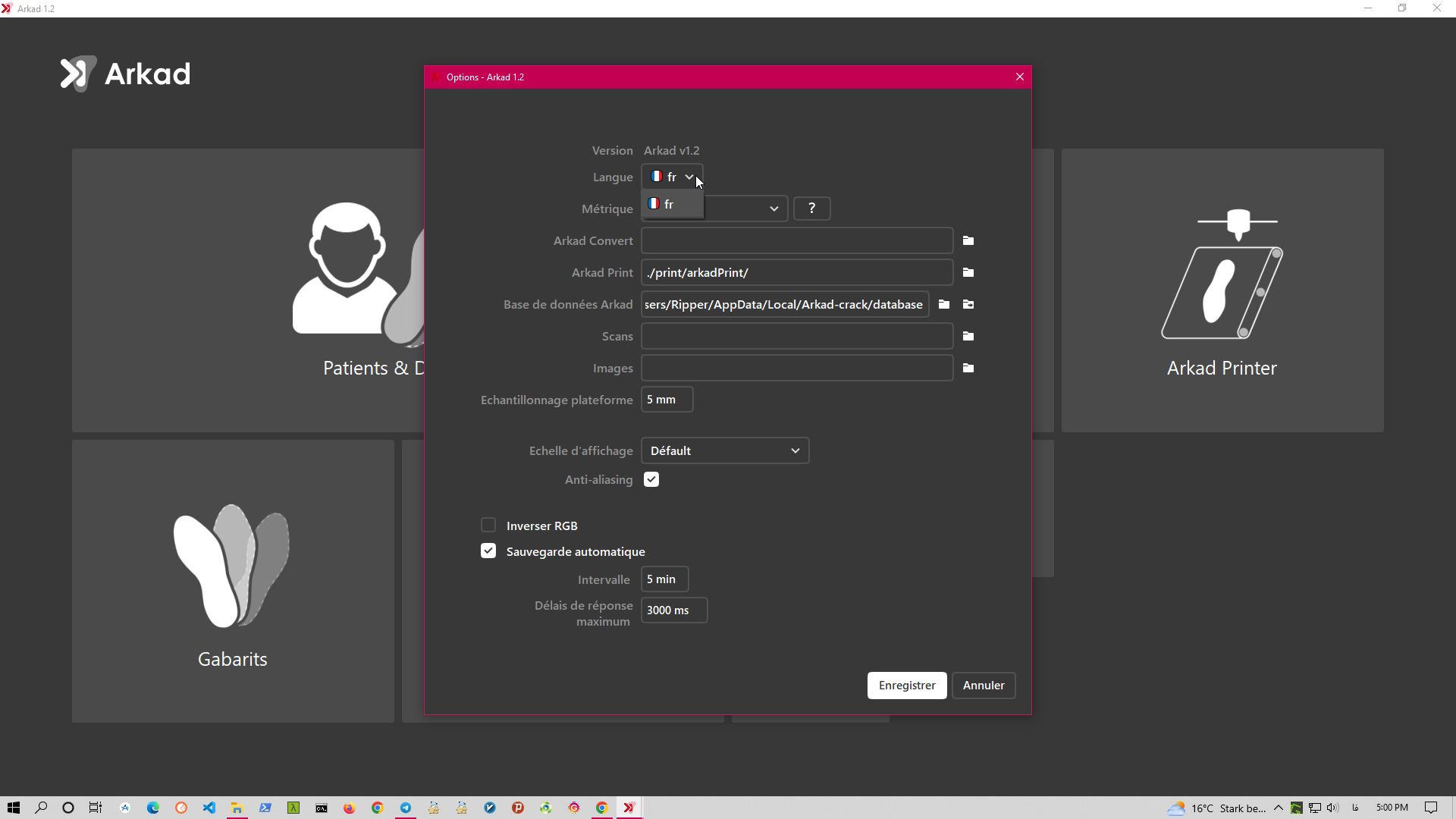Browse folder for Arkad Print path
This screenshot has height=819, width=1456.
968,272
